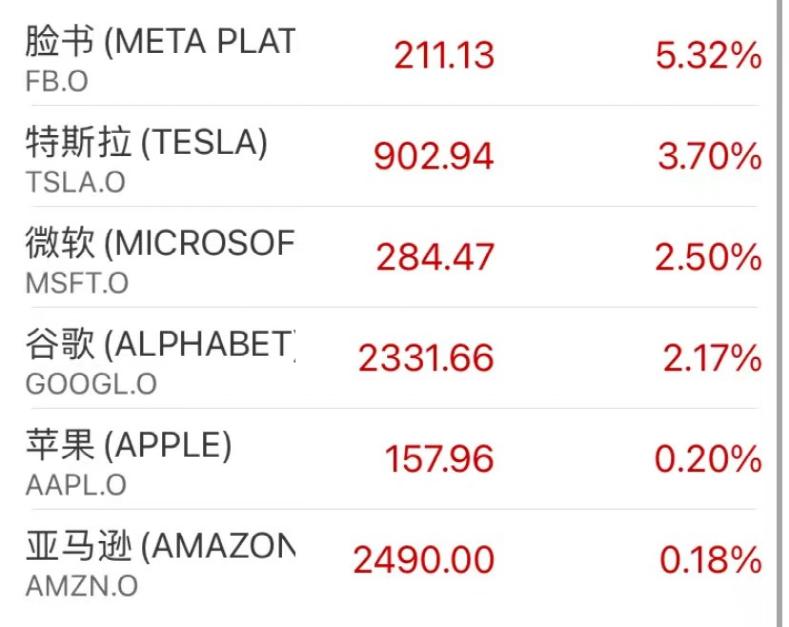Open the Amazon (亚马逊) stock entry
This screenshot has height=627, width=789.
(160, 547)
